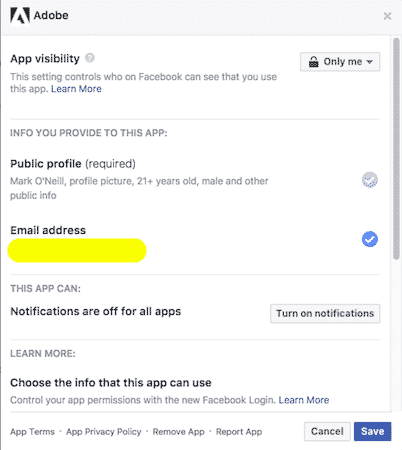Save the app settings

pyautogui.click(x=373, y=431)
